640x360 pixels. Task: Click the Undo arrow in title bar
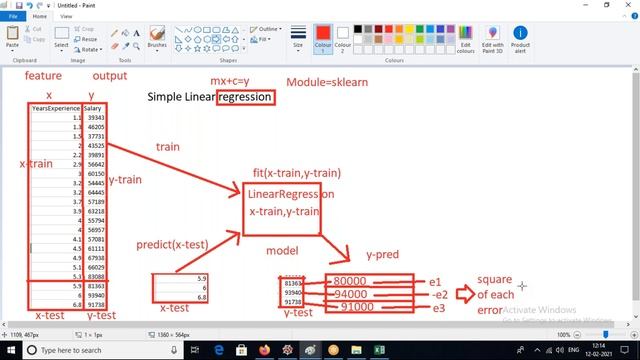pos(29,5)
